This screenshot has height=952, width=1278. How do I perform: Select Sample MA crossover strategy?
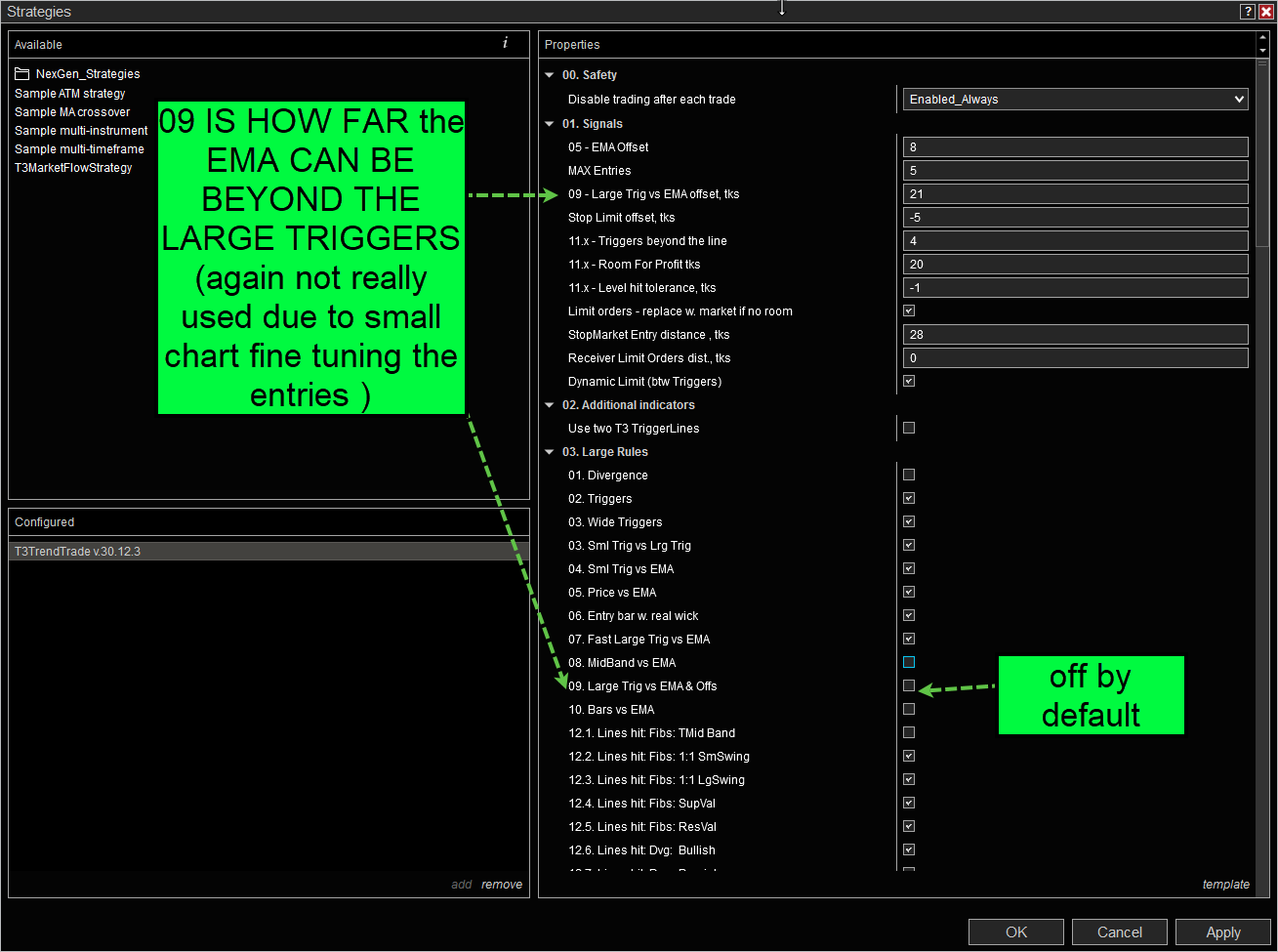(72, 112)
